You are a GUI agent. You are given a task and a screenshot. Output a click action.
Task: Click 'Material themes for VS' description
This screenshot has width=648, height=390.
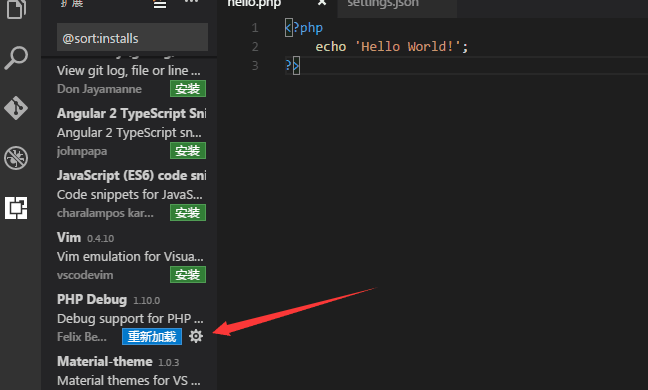coord(129,380)
